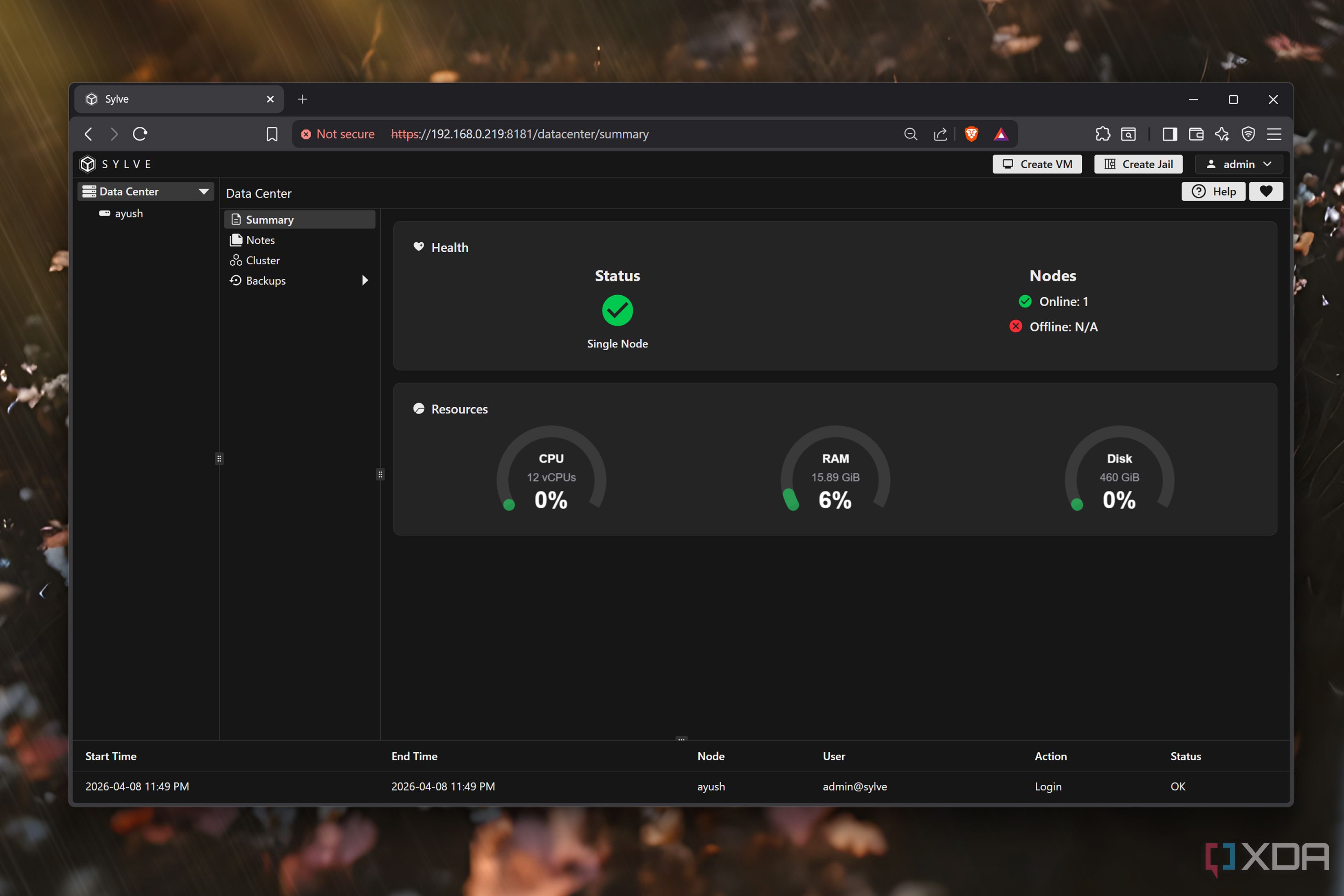Screen dimensions: 1344x896
Task: Click the bottom log panel resize handle
Action: pos(681,739)
